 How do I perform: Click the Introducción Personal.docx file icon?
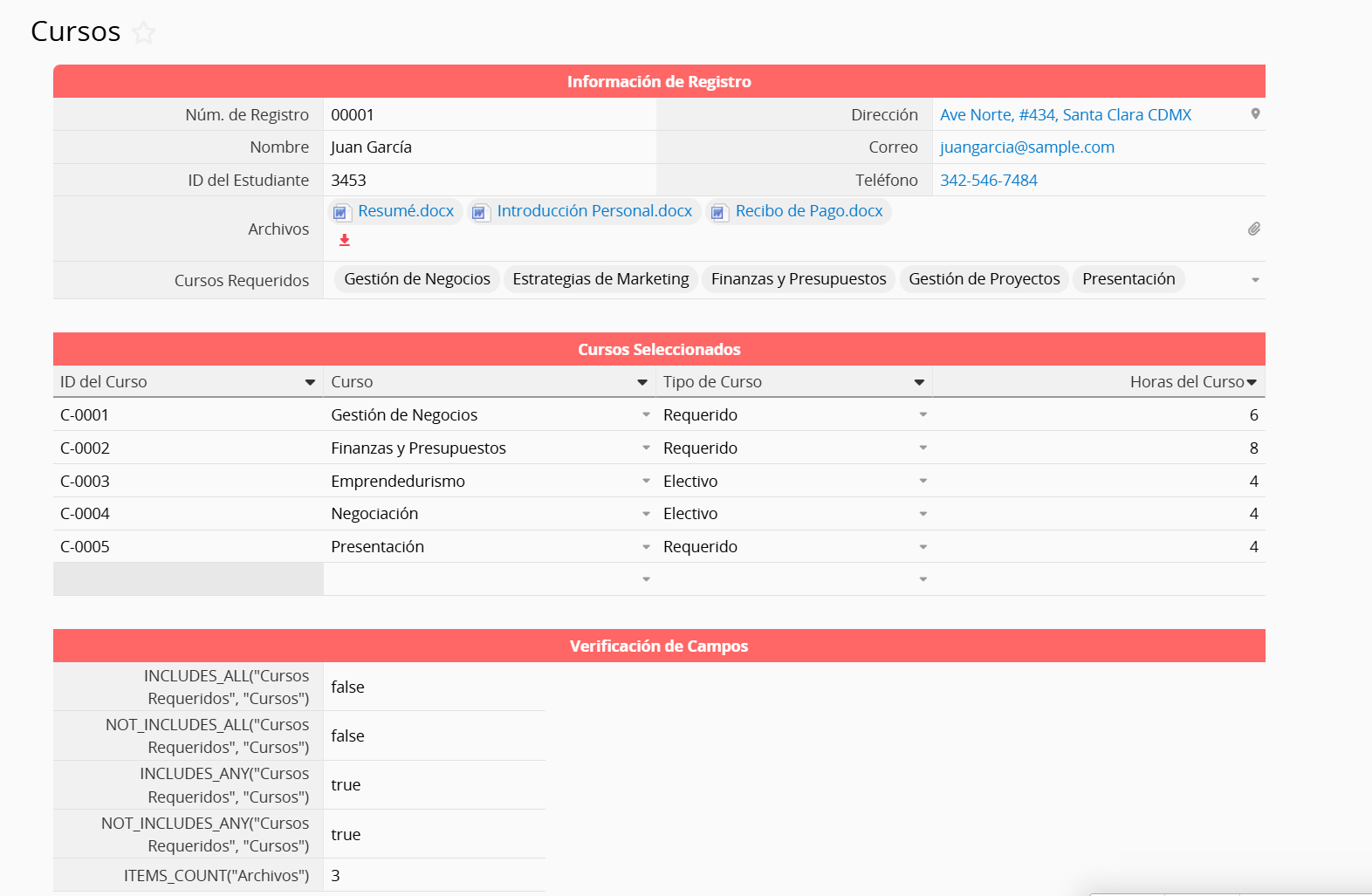click(479, 212)
